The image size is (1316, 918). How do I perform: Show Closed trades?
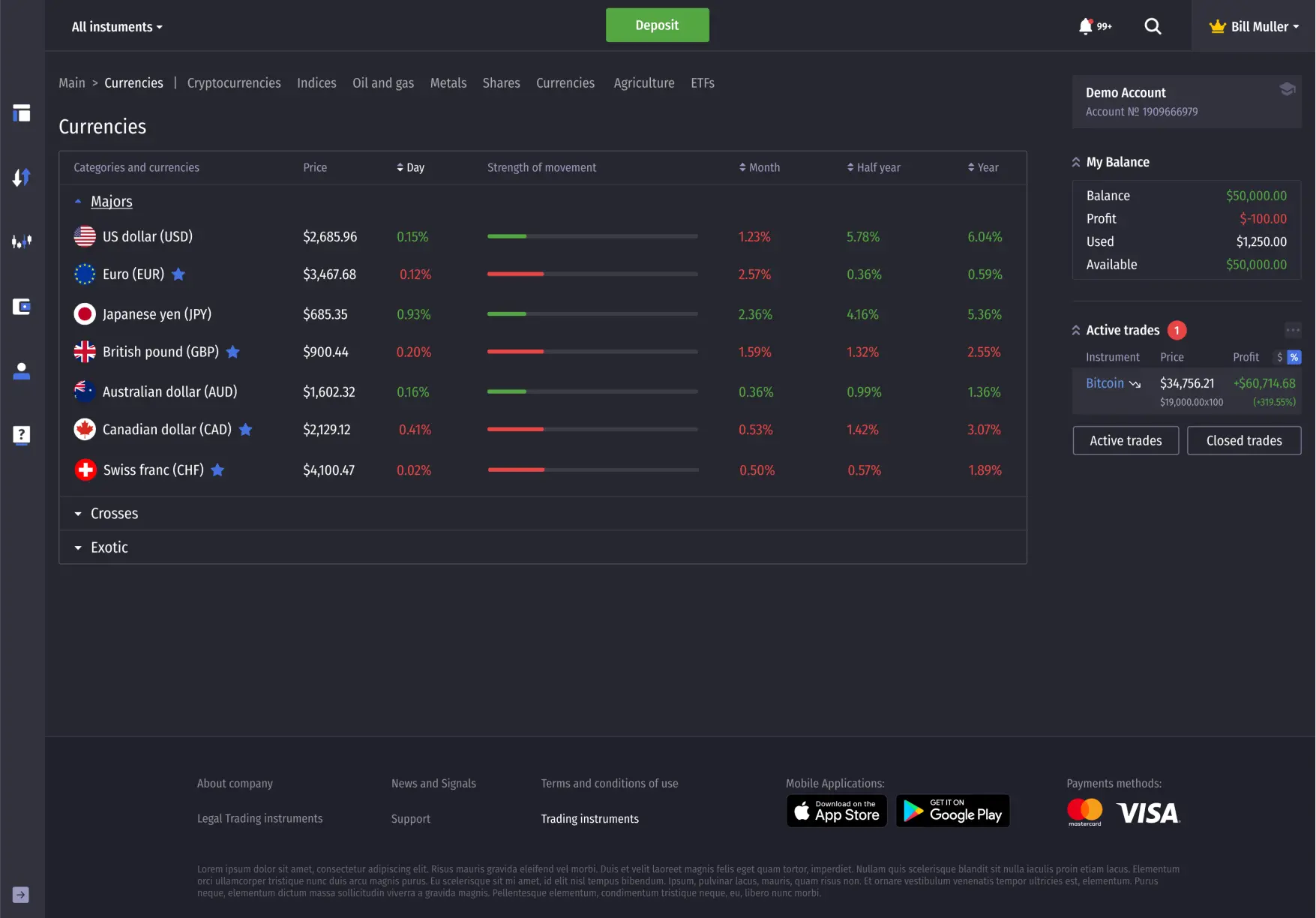[1243, 440]
